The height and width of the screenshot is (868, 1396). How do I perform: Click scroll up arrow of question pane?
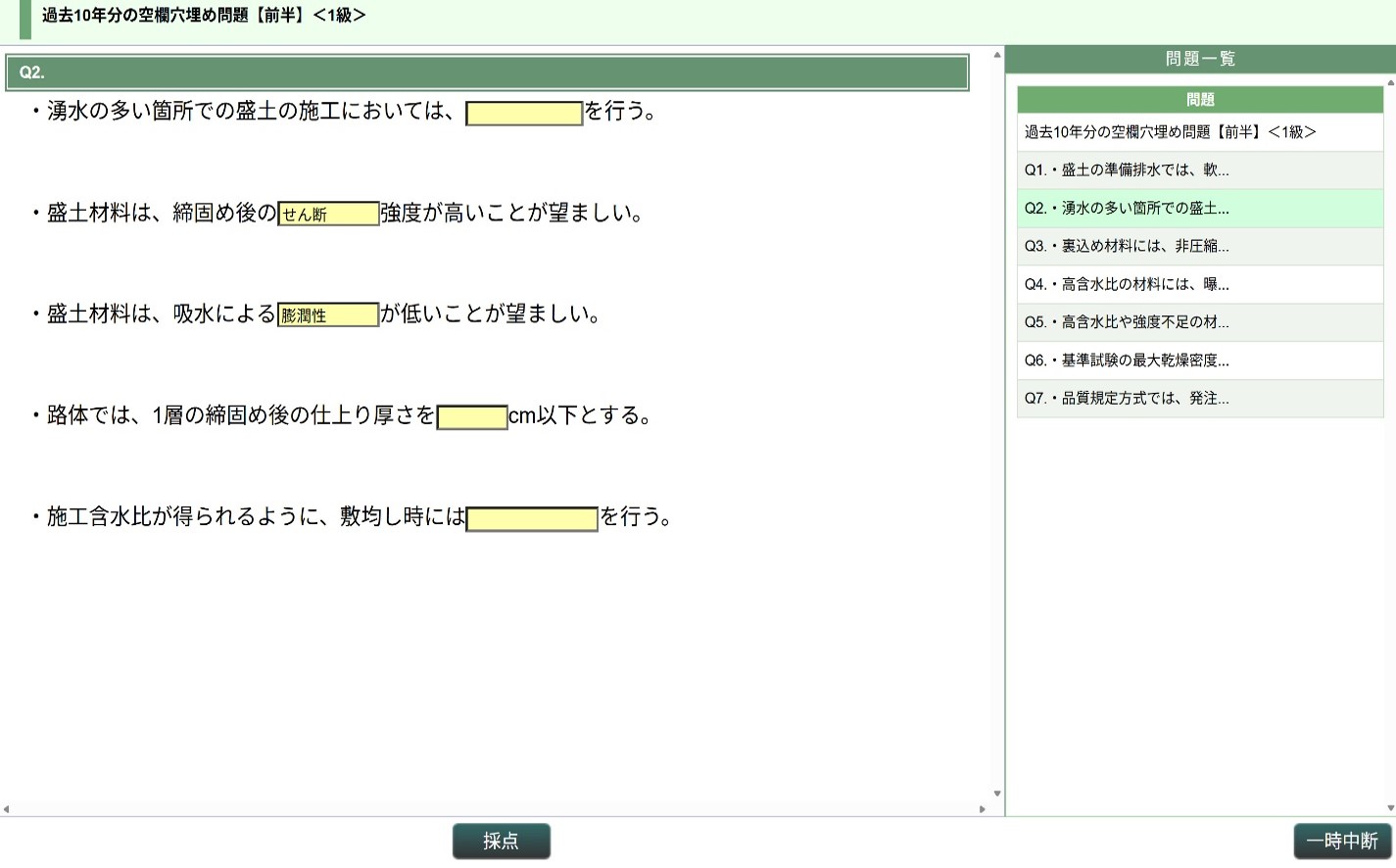point(997,55)
